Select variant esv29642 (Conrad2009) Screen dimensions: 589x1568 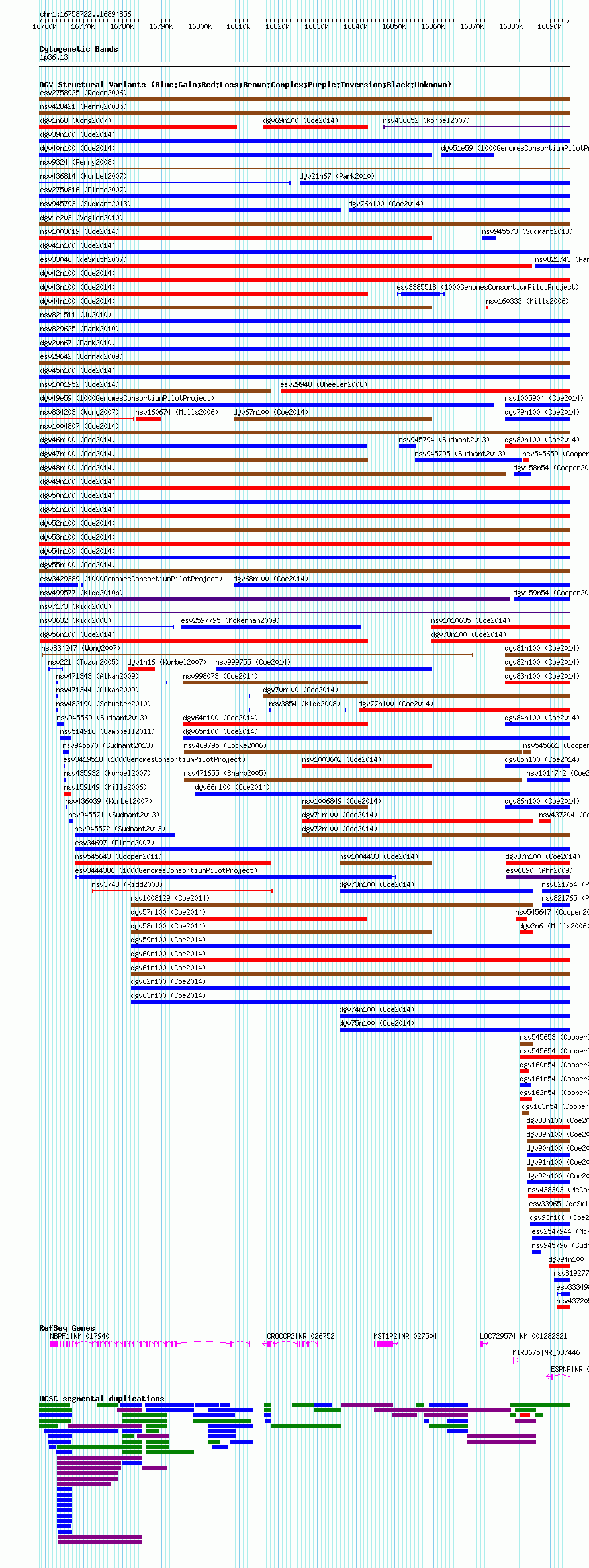click(81, 356)
